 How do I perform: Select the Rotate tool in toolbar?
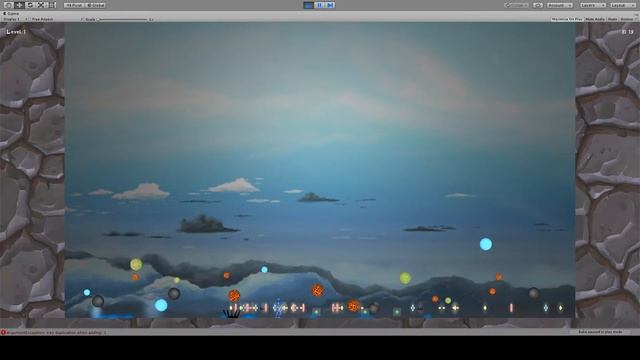[x=30, y=5]
